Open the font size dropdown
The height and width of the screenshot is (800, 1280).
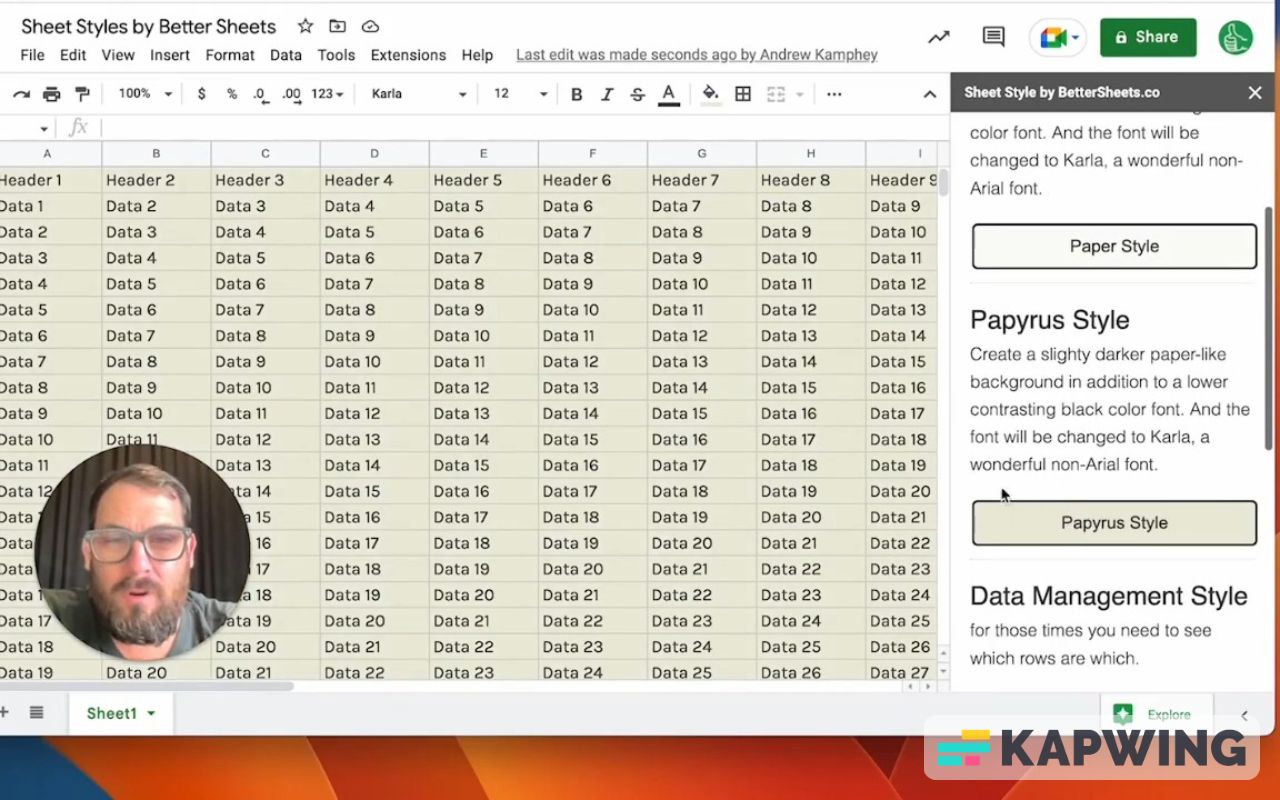coord(520,94)
